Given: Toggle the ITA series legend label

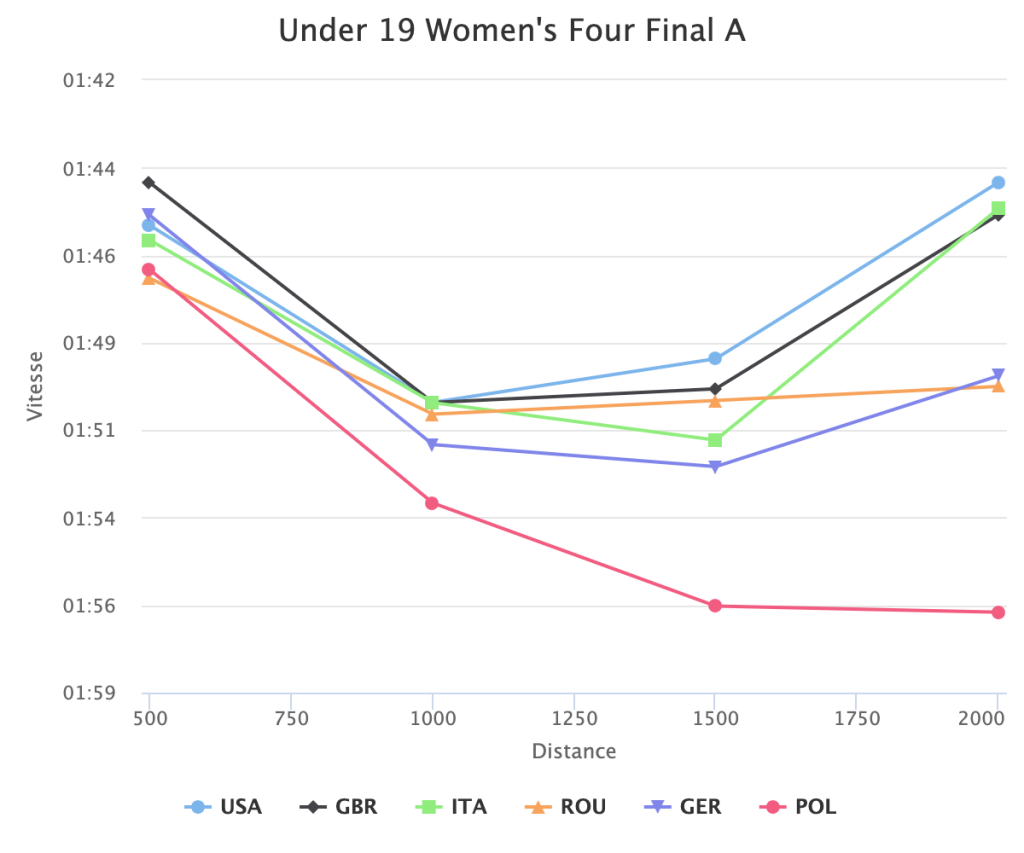Looking at the screenshot, I should coord(468,807).
